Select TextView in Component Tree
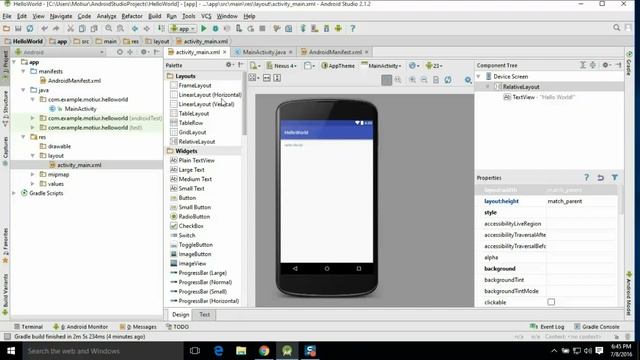The height and width of the screenshot is (360, 640). click(x=539, y=97)
